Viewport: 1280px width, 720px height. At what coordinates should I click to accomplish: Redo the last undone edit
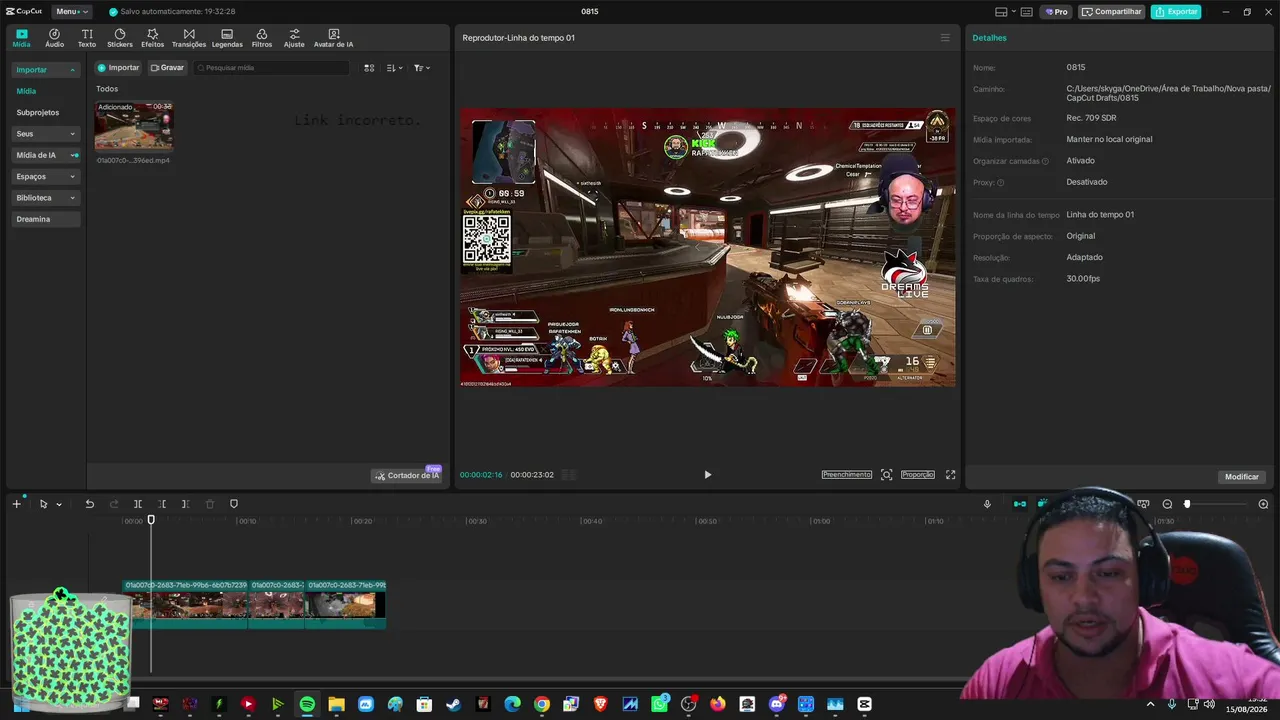point(113,504)
